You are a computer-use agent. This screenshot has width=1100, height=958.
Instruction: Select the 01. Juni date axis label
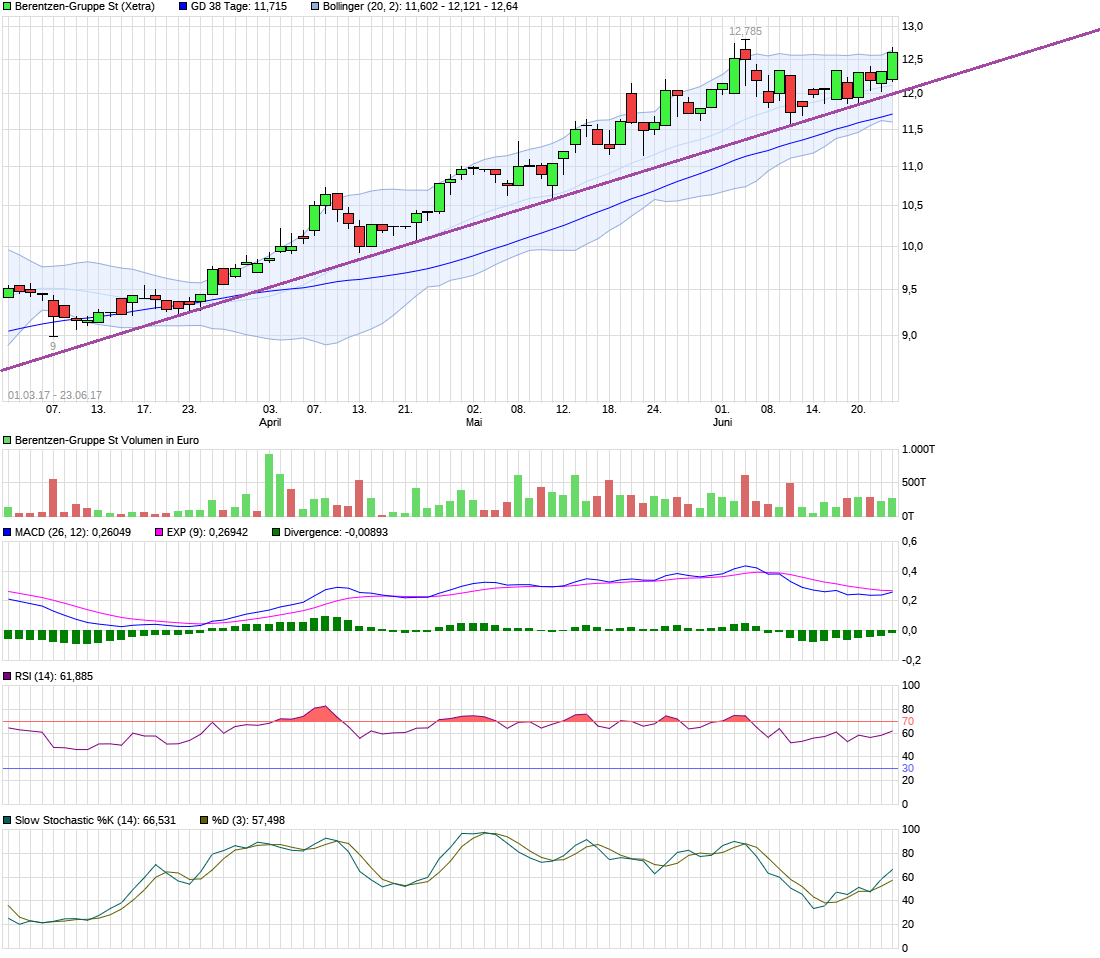tap(722, 416)
